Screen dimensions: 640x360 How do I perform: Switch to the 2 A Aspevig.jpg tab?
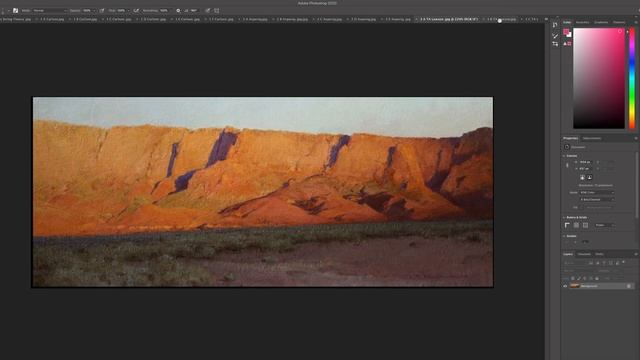click(255, 19)
